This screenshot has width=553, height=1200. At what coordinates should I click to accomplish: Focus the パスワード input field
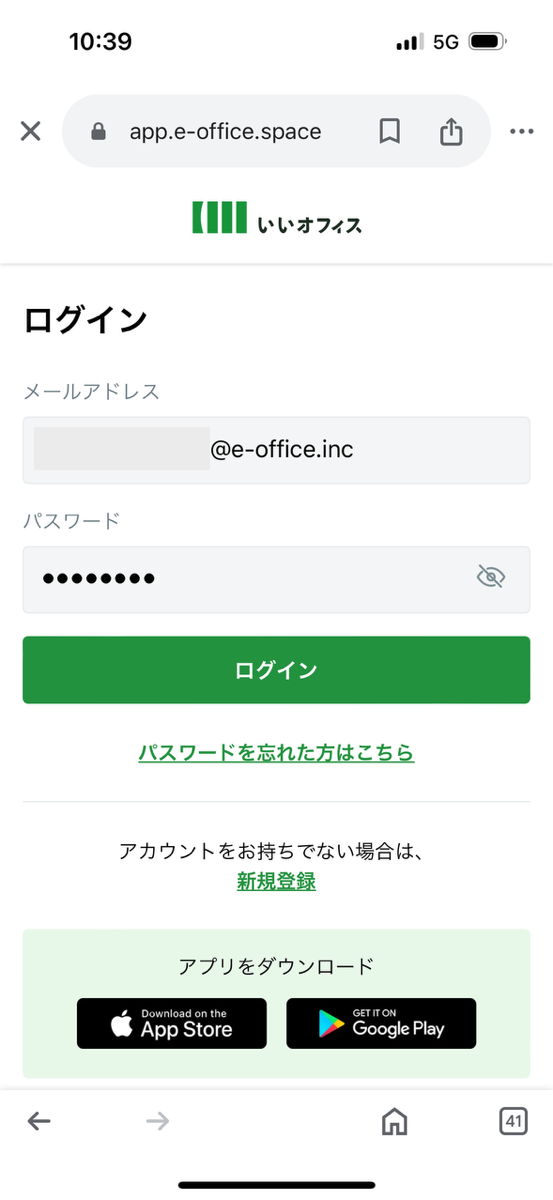click(x=277, y=579)
